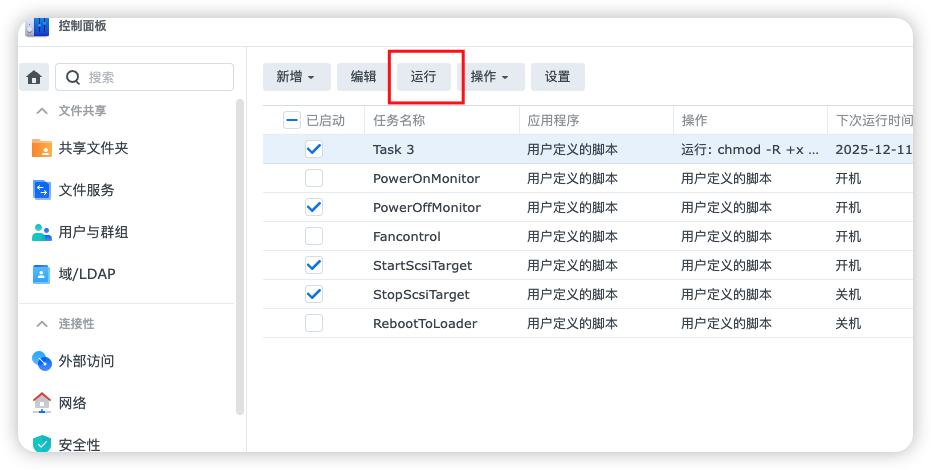Image resolution: width=931 pixels, height=470 pixels.
Task: Select the RebootToLoader task row
Action: 425,323
